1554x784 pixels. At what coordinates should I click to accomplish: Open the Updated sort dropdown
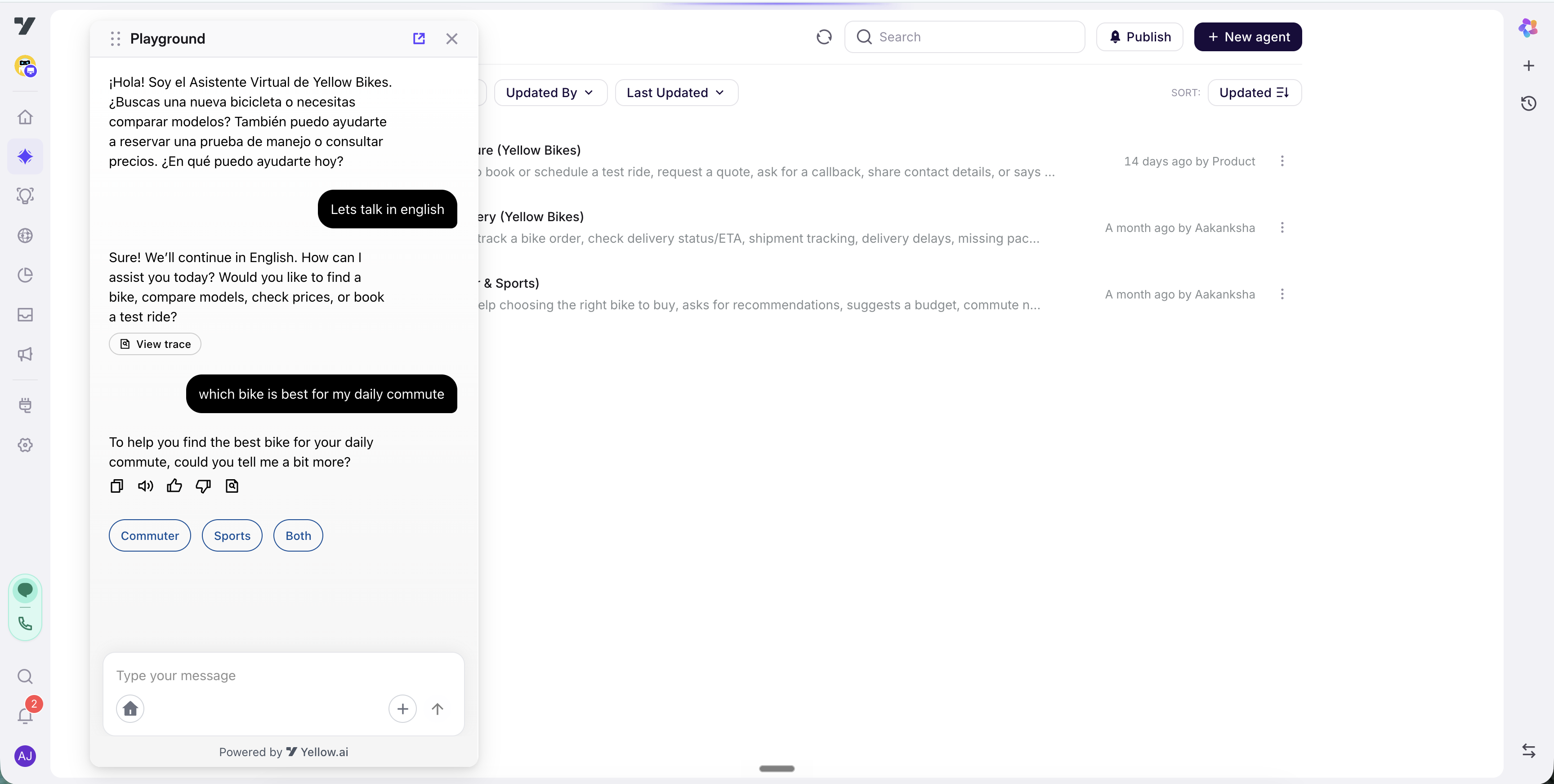(1255, 93)
